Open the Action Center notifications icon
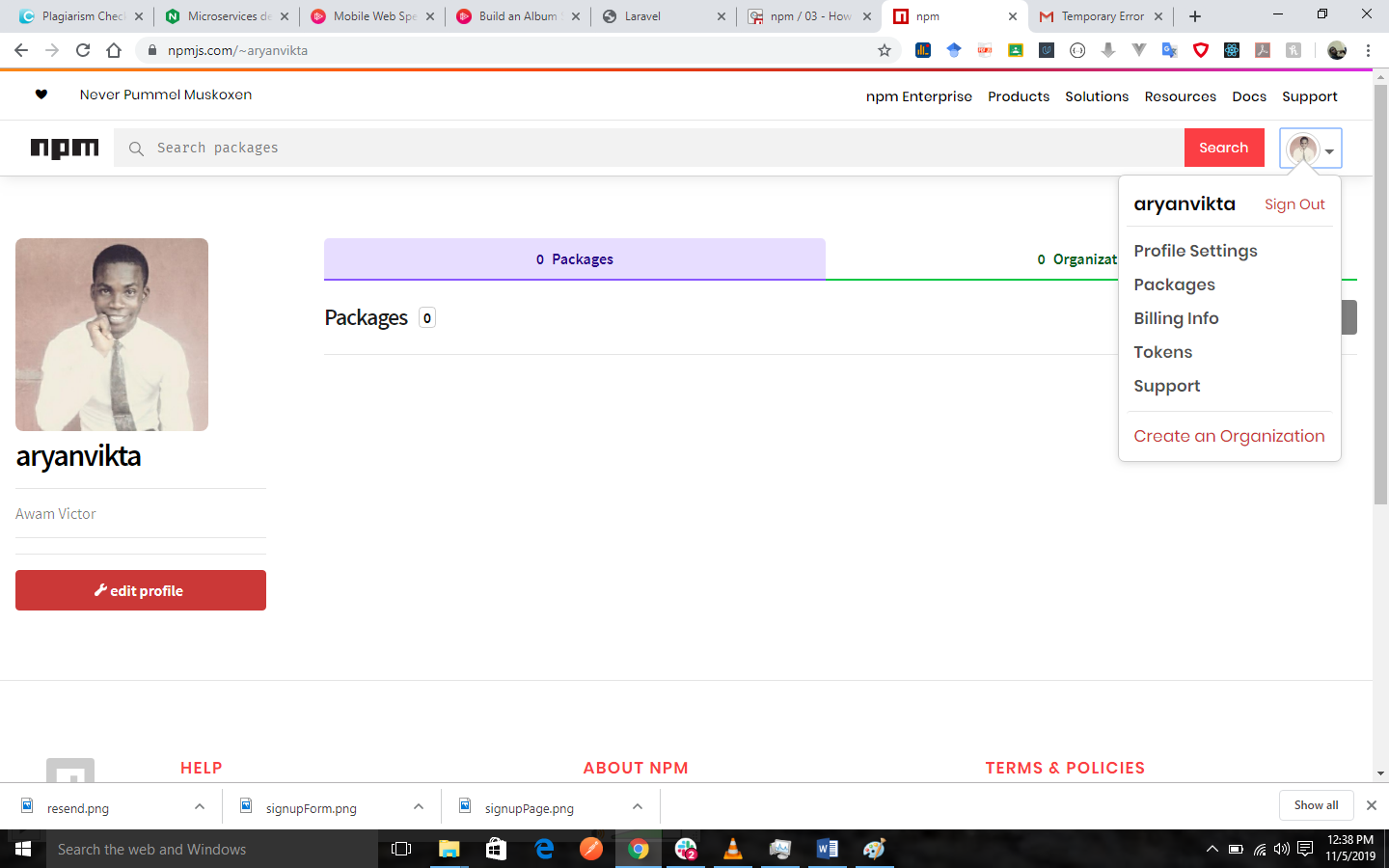The image size is (1389, 868). [x=1305, y=849]
